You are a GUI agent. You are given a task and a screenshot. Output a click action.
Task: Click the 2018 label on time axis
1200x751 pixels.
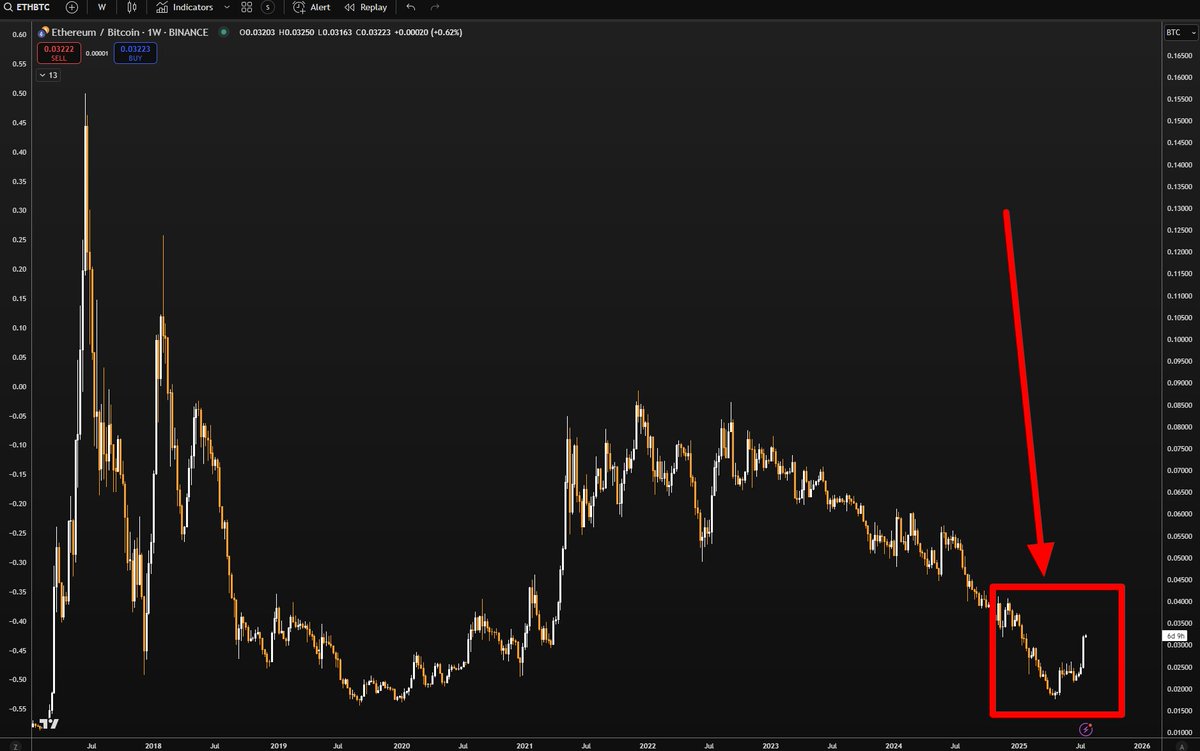[153, 745]
